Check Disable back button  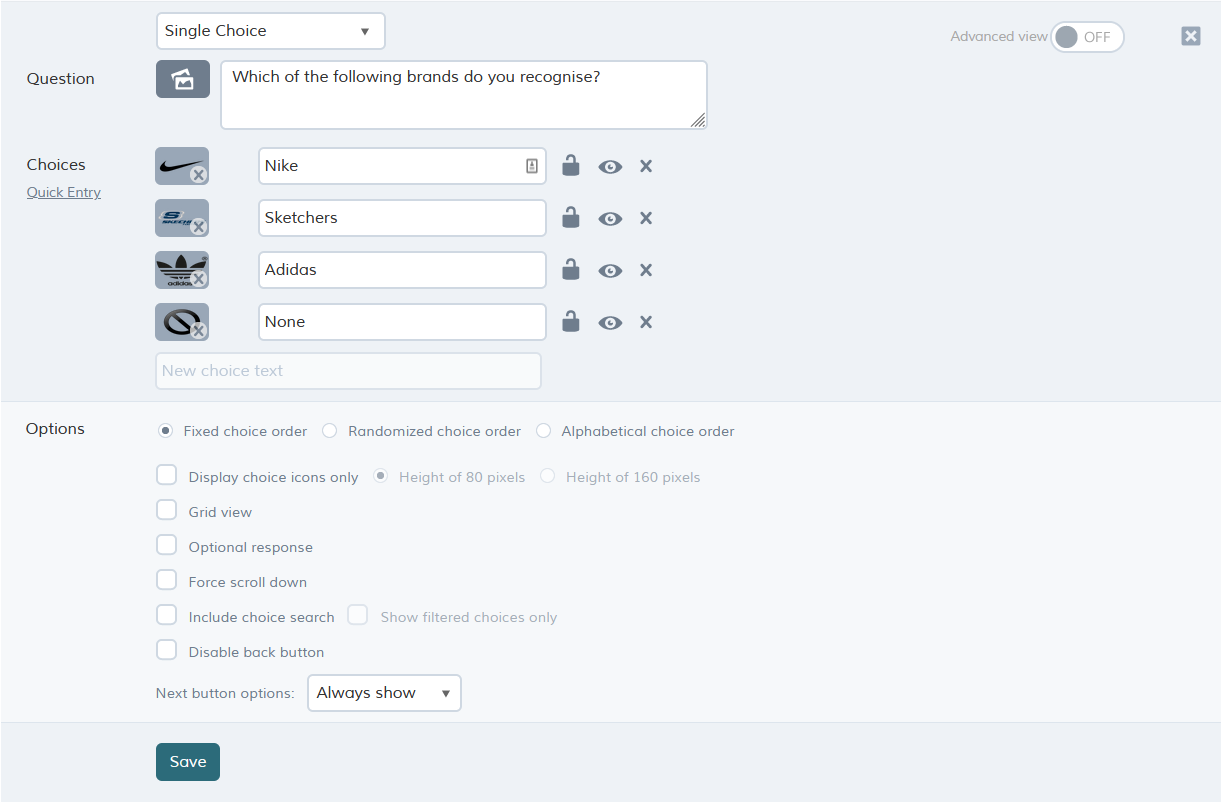pyautogui.click(x=167, y=650)
